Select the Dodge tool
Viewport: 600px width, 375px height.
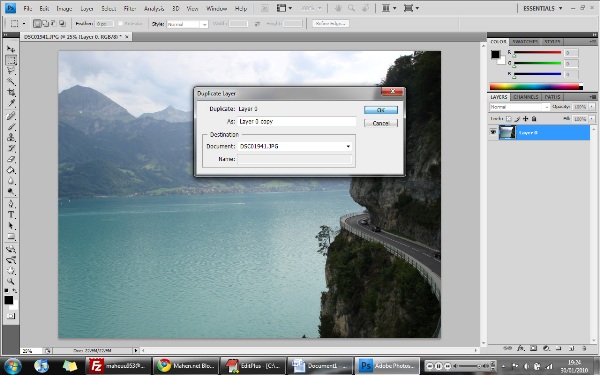pos(11,191)
